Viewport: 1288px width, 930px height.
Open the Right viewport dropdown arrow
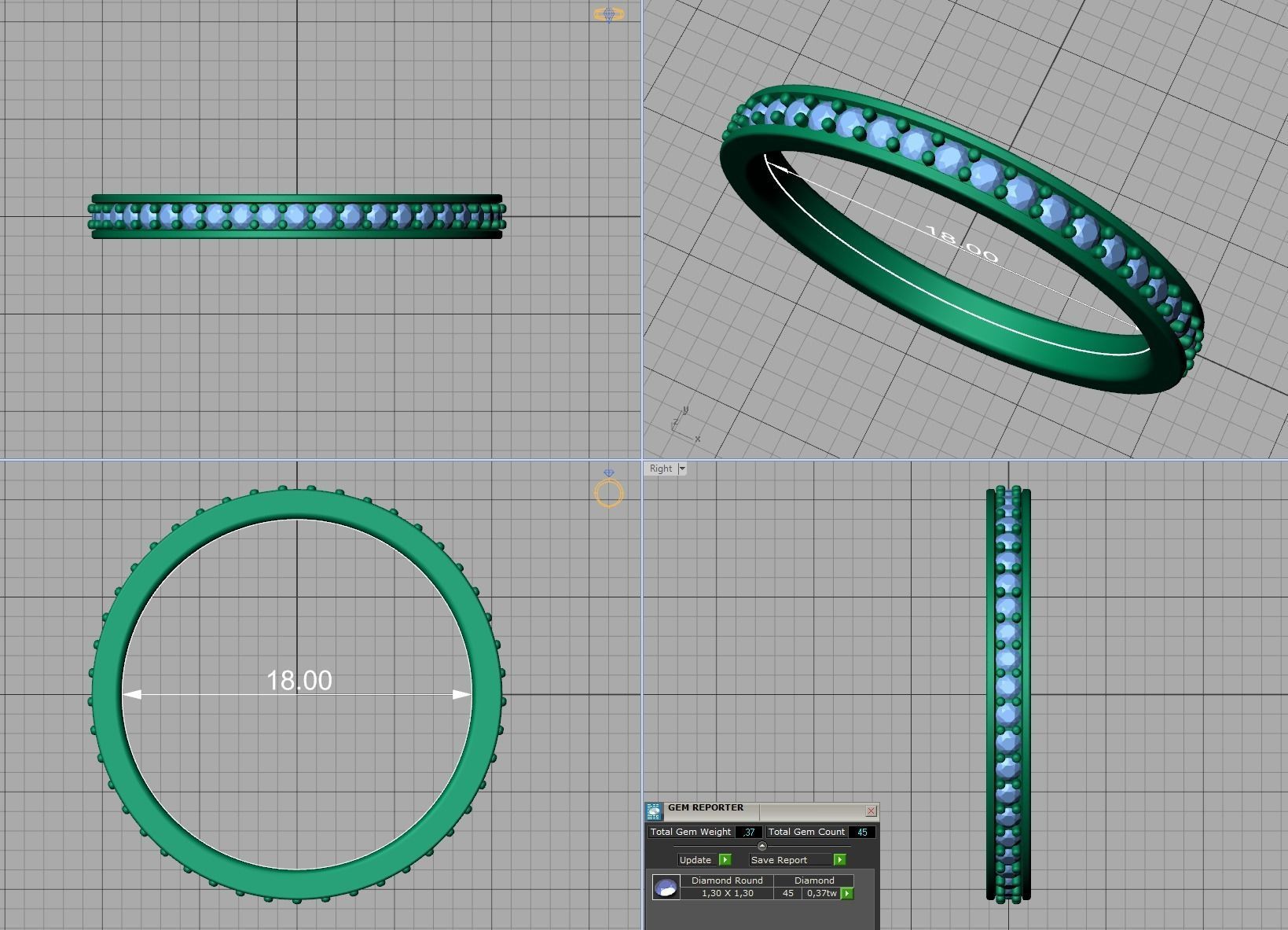(x=682, y=469)
